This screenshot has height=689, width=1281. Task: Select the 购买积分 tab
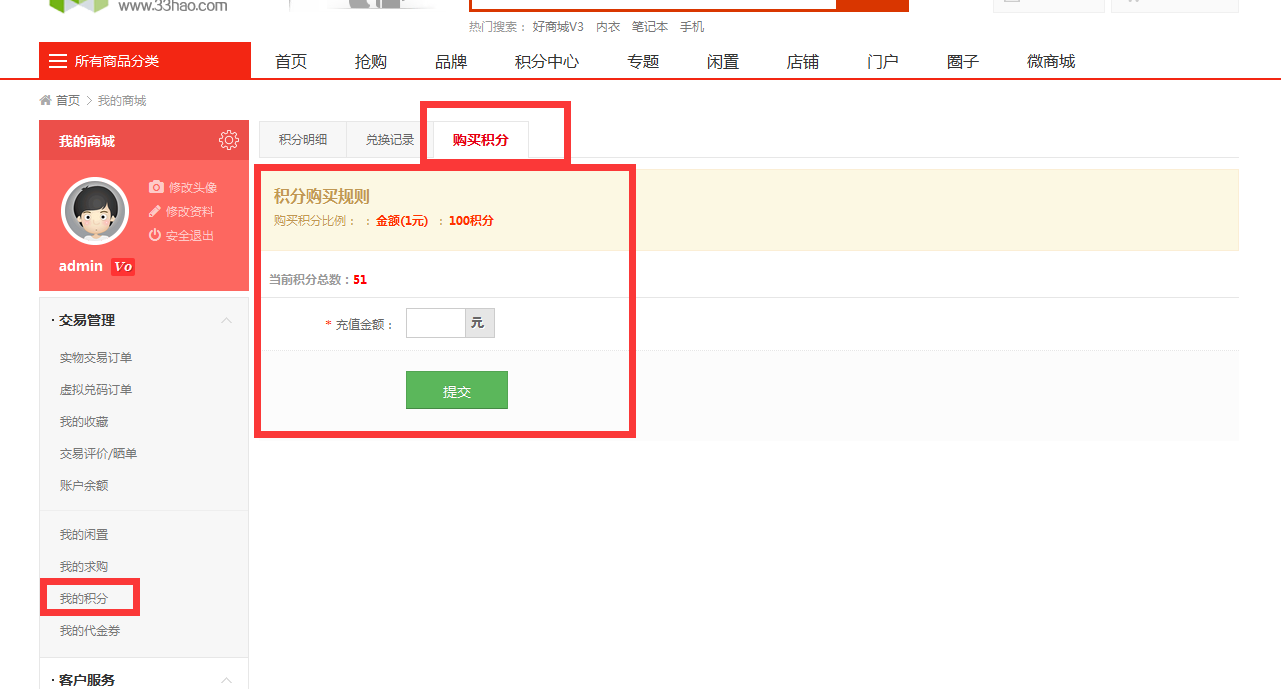pos(480,140)
